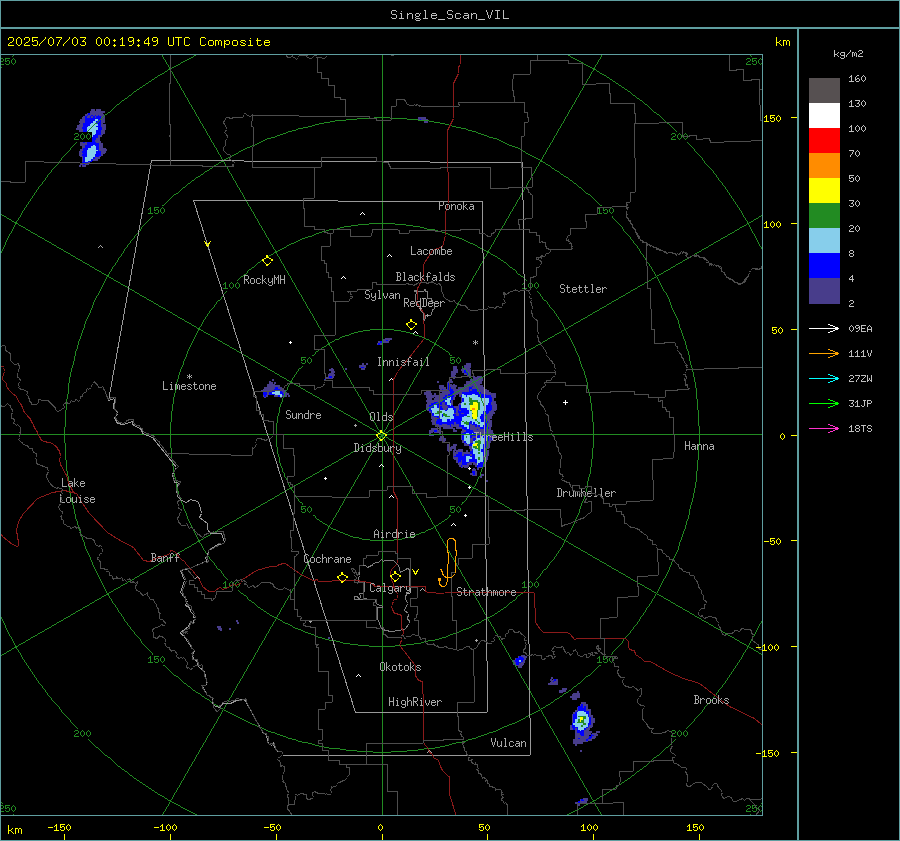Click the Hanna label

click(x=699, y=446)
